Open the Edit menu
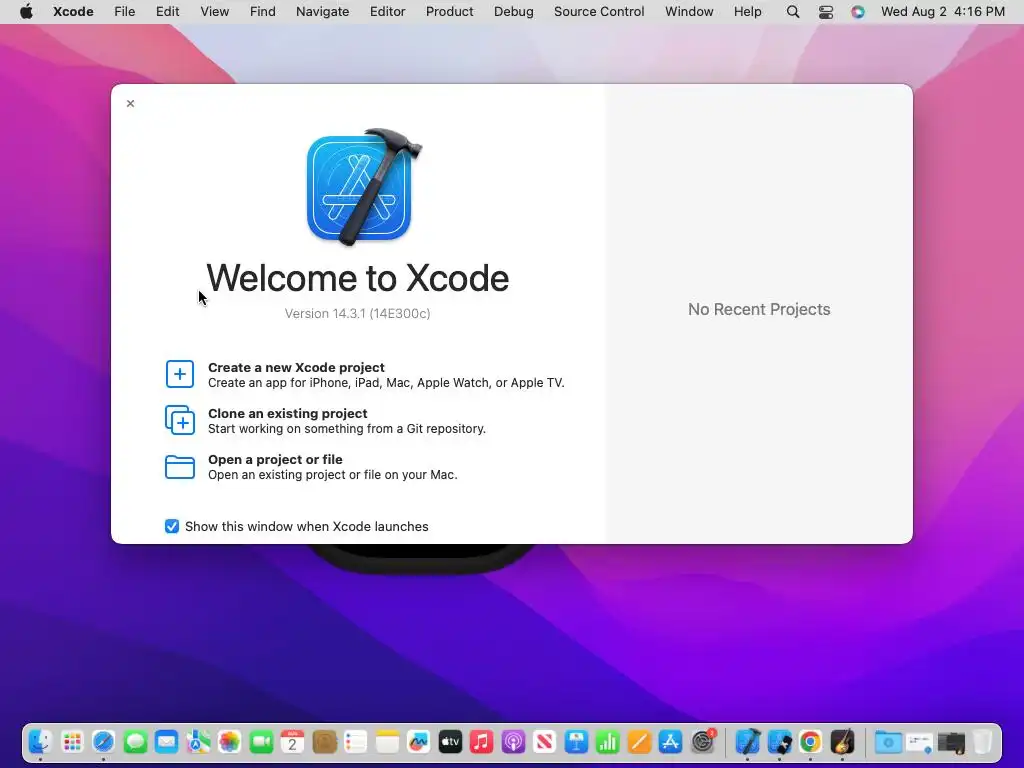 click(x=167, y=12)
